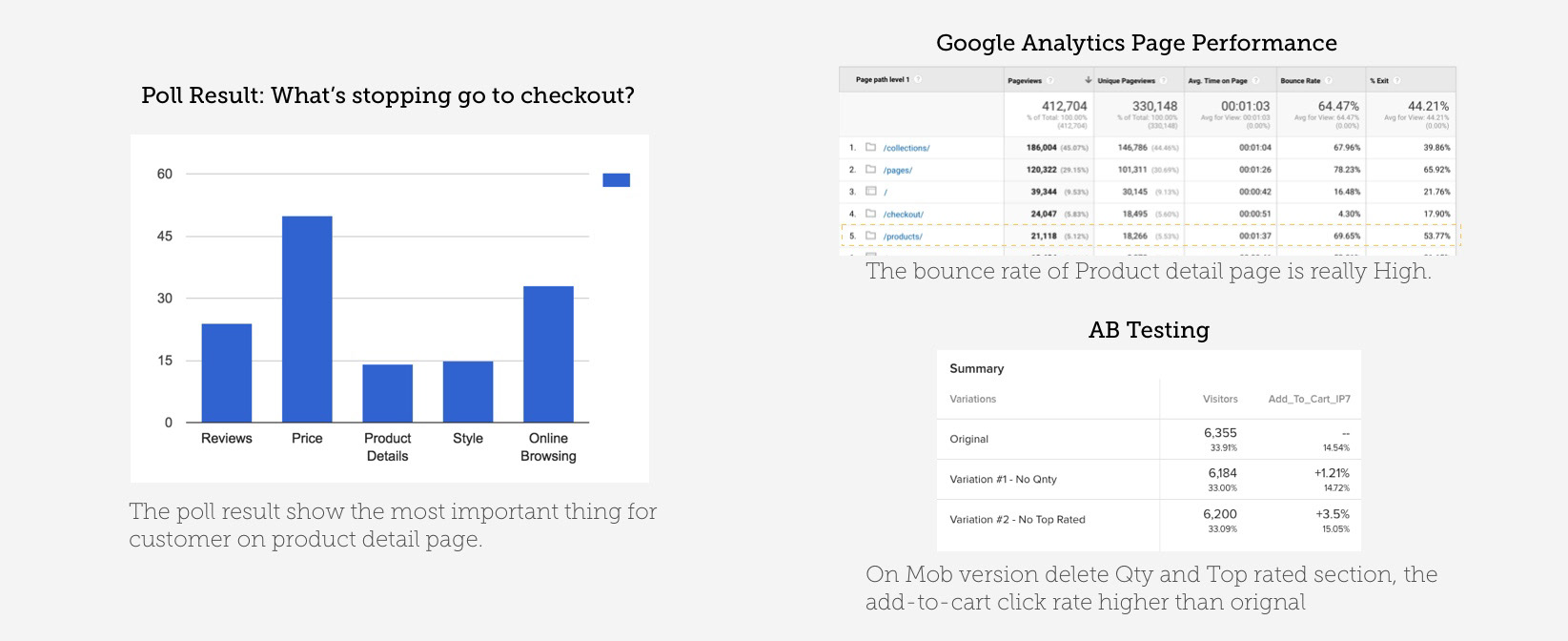Click the folder icon beside /checkout/
This screenshot has width=1568, height=641.
click(870, 214)
